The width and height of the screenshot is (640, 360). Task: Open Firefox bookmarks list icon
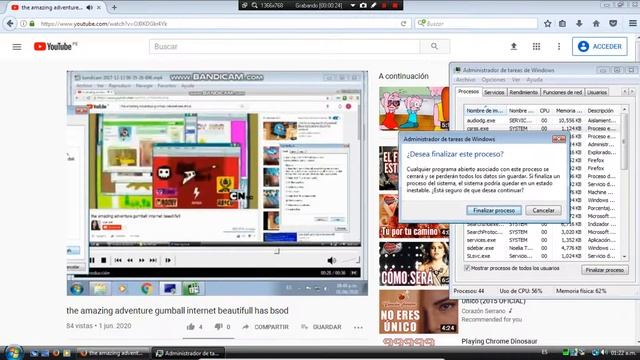click(562, 24)
